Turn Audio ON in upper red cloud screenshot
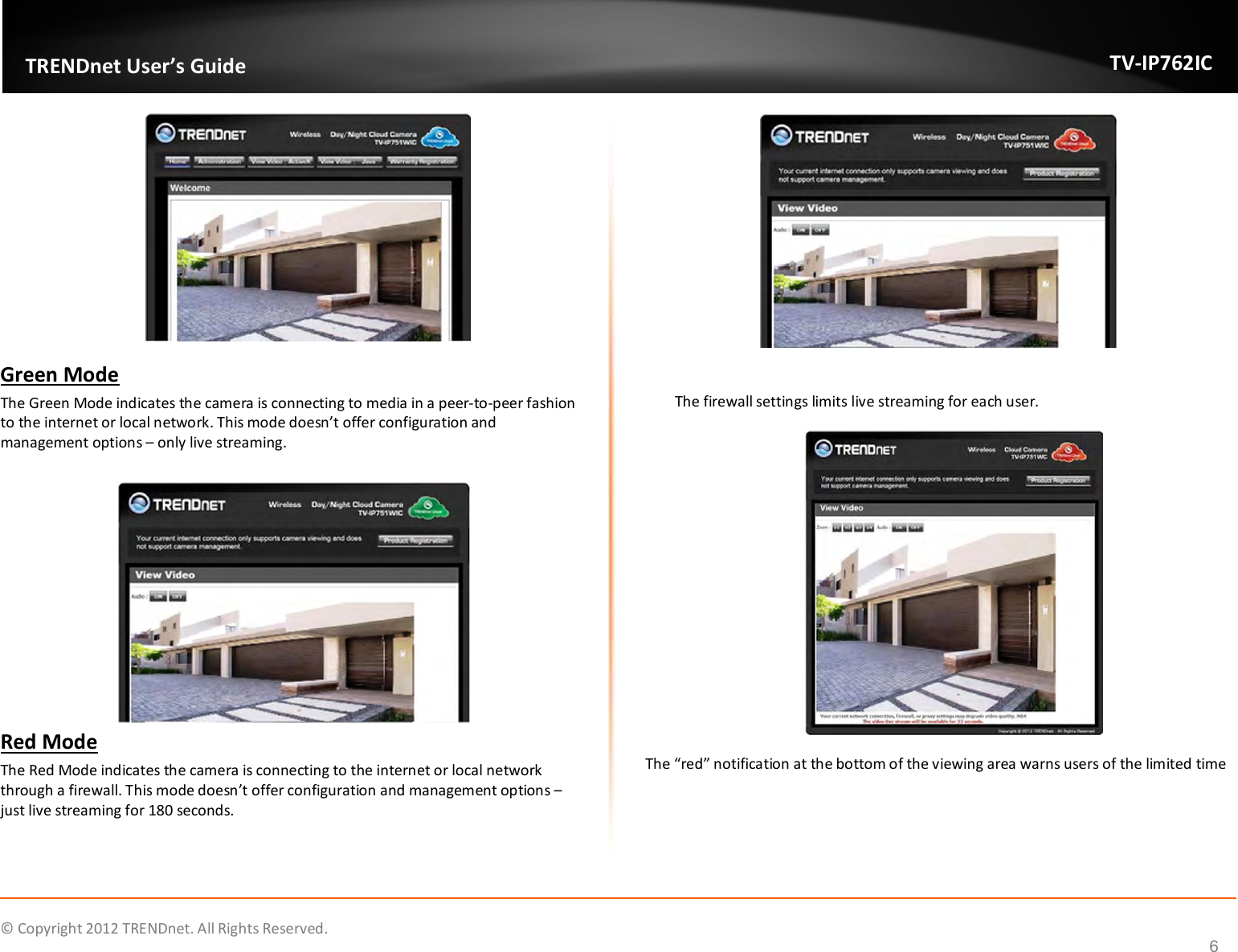1238x952 pixels. pos(801,230)
